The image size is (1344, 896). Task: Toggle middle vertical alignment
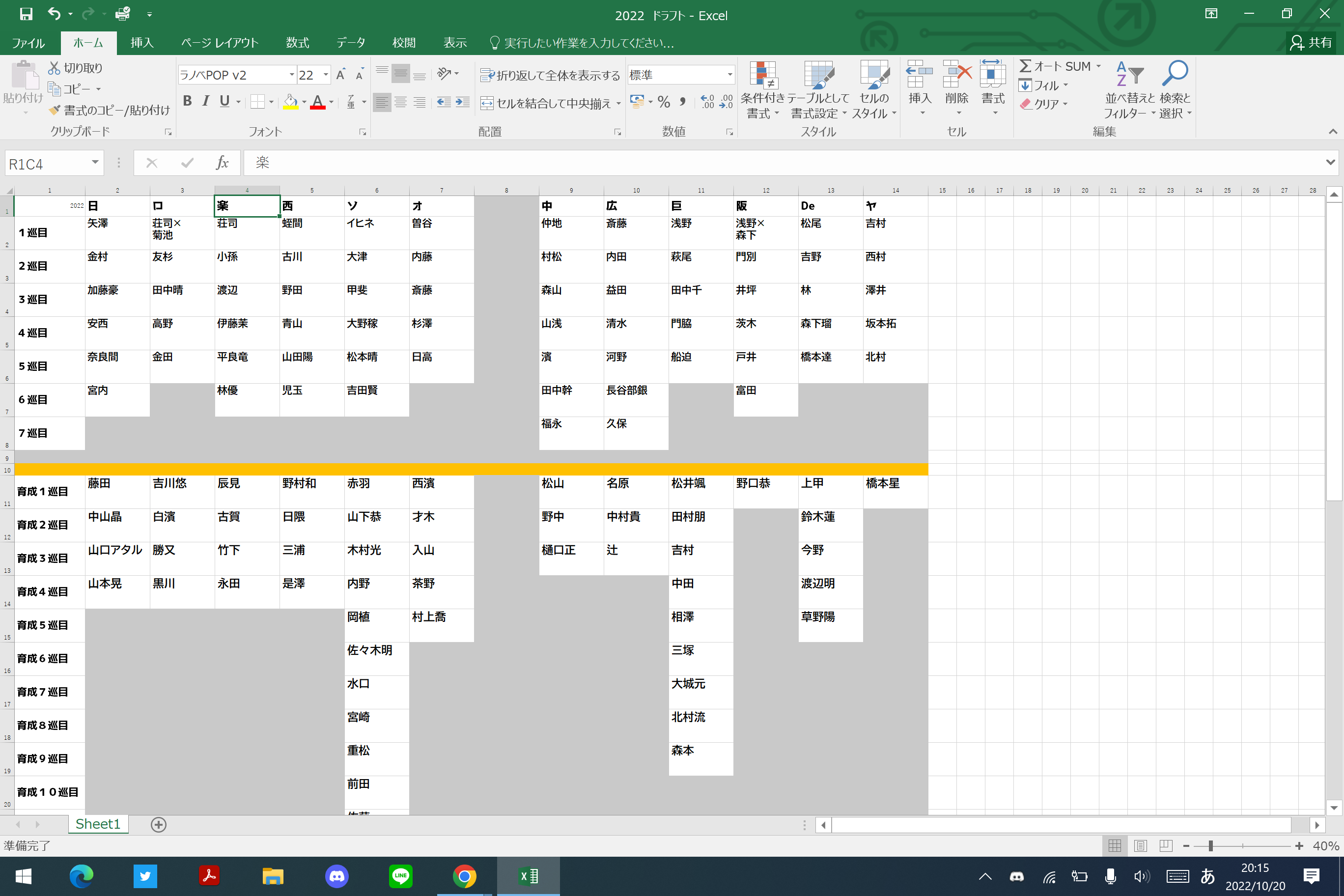coord(400,73)
